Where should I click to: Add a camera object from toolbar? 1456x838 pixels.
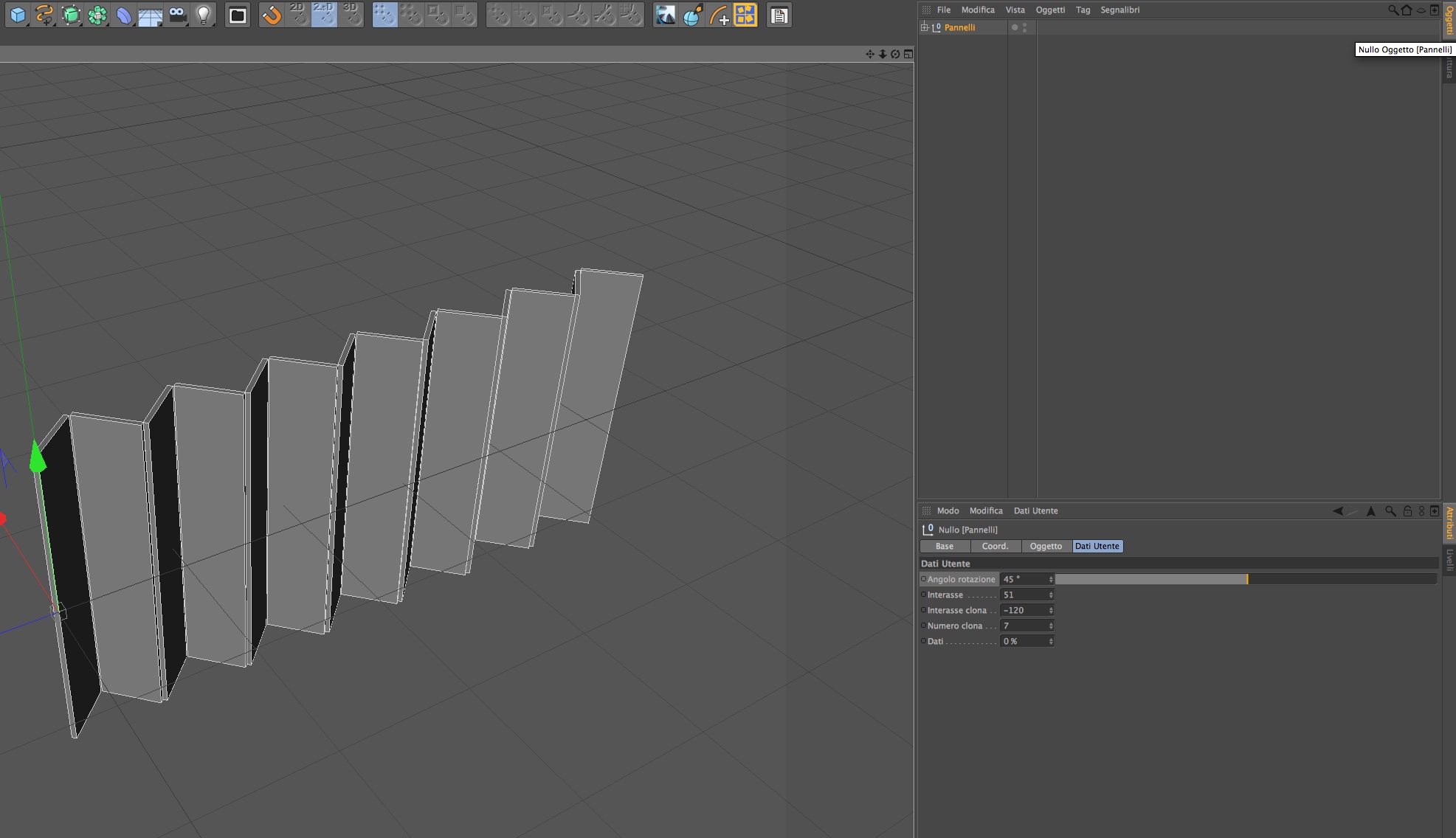(x=177, y=15)
